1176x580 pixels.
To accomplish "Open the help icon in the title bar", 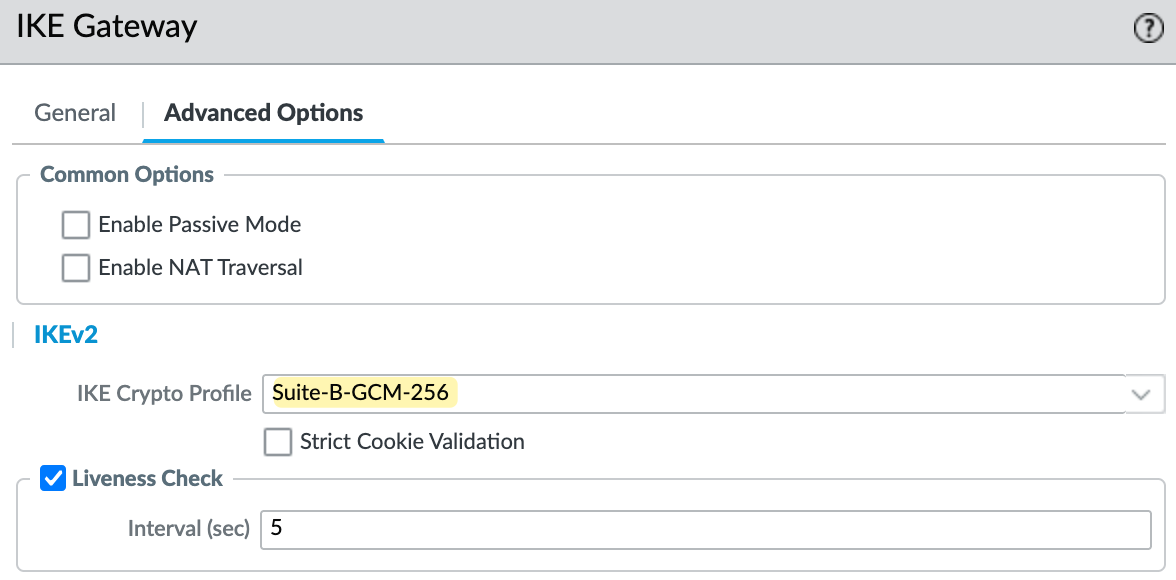I will click(x=1148, y=30).
